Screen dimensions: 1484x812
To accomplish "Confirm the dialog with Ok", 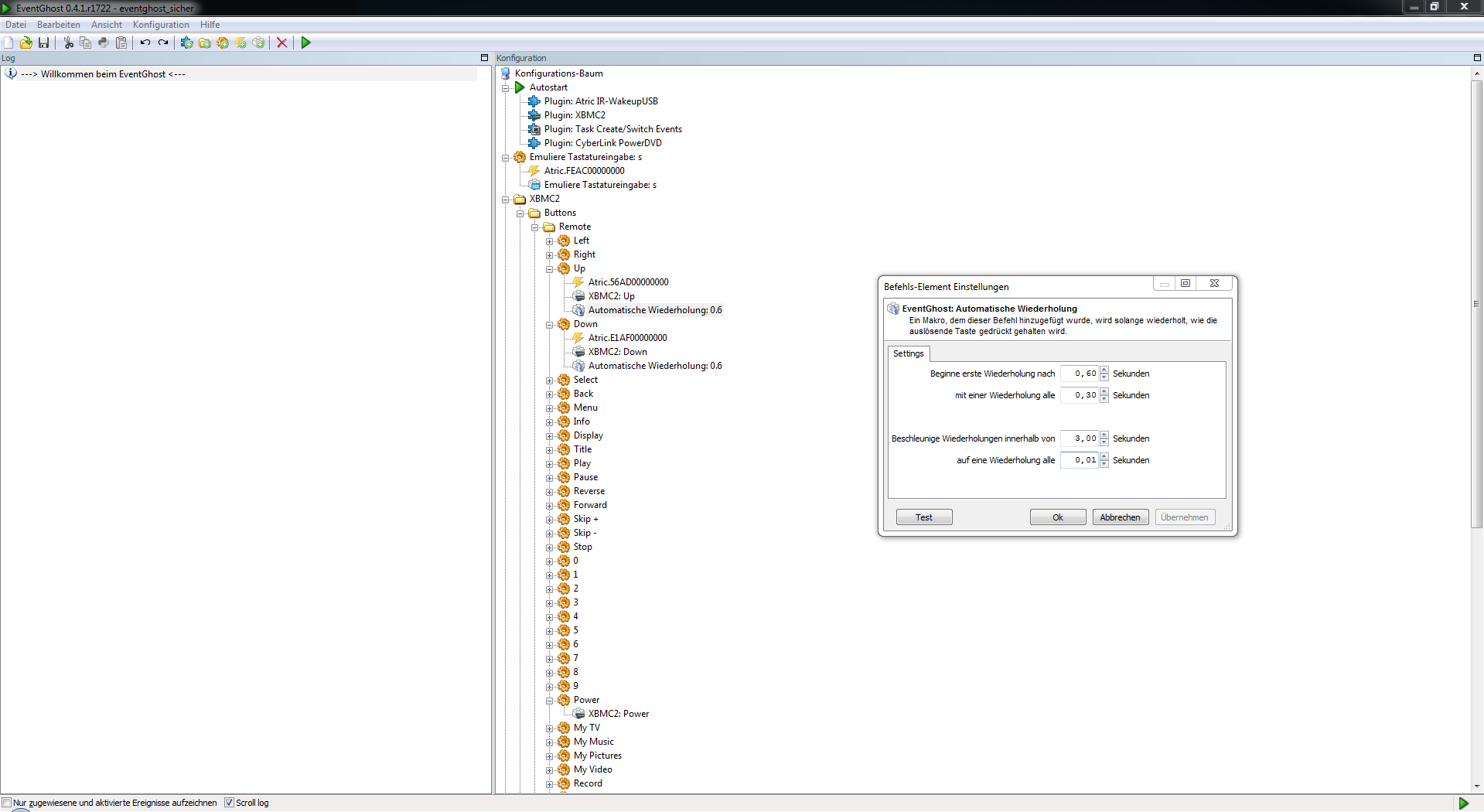I will pos(1058,517).
